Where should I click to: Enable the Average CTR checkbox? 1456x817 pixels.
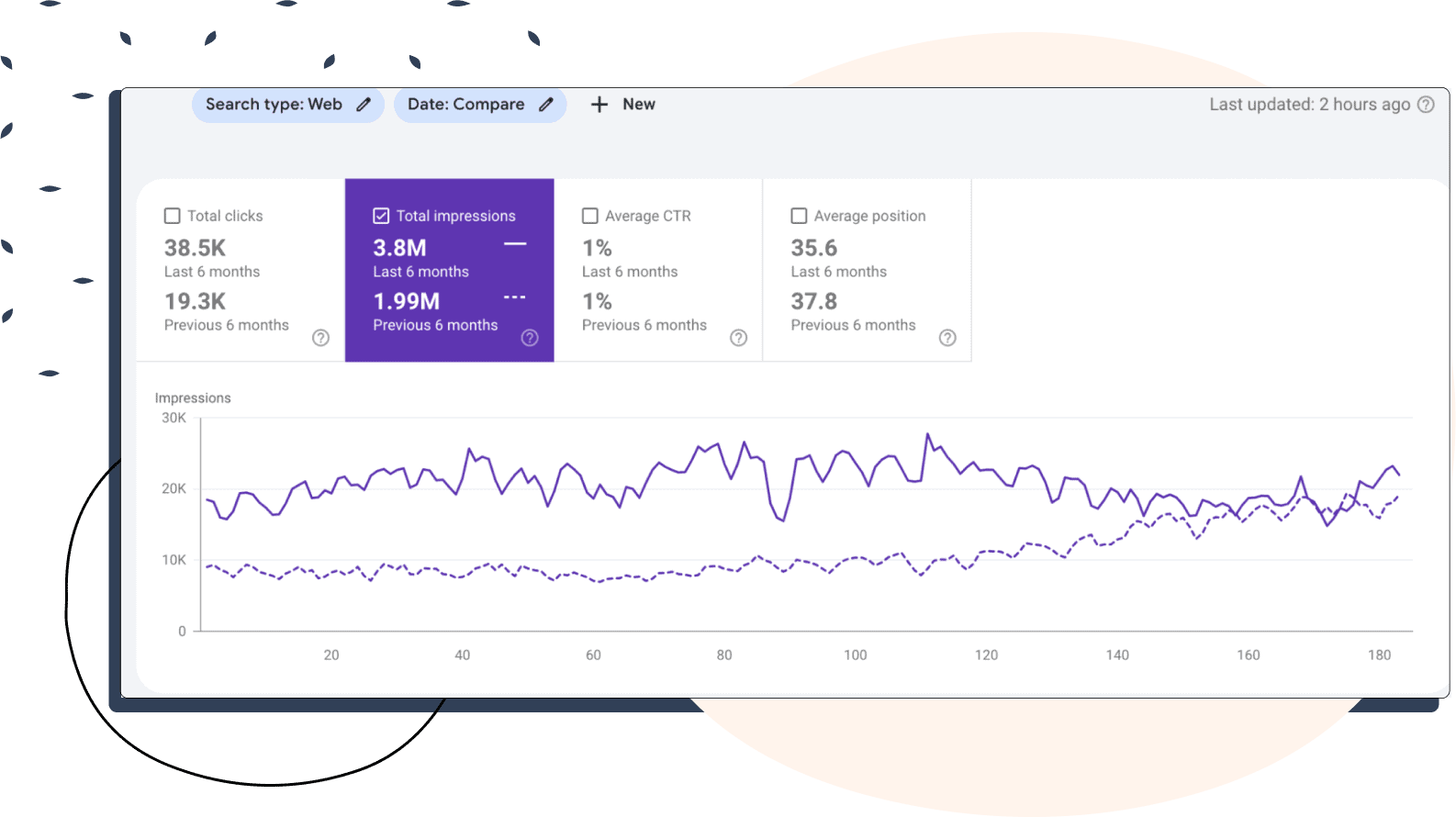(590, 216)
